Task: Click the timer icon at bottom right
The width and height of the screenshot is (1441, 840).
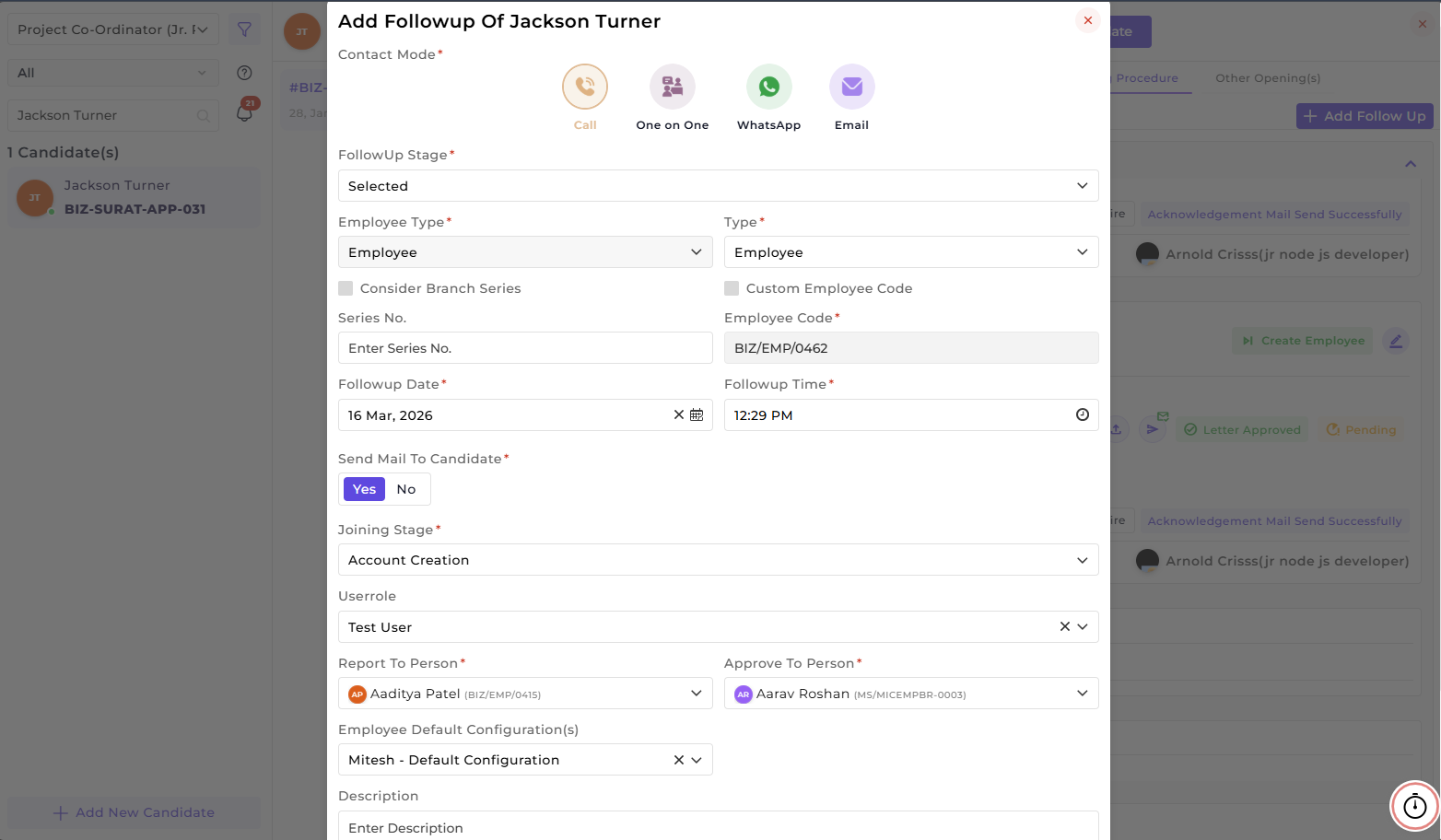Action: [1415, 807]
